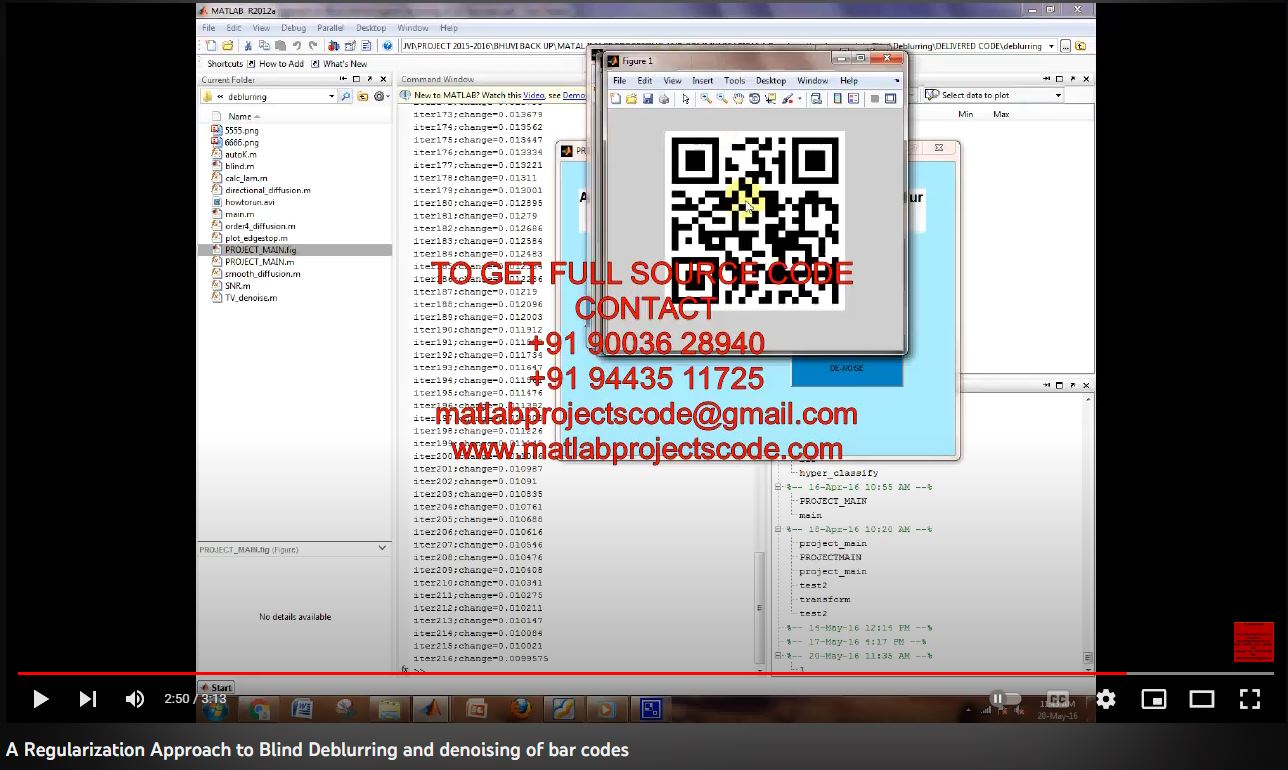Open the Figure 1 Tools menu

[734, 81]
